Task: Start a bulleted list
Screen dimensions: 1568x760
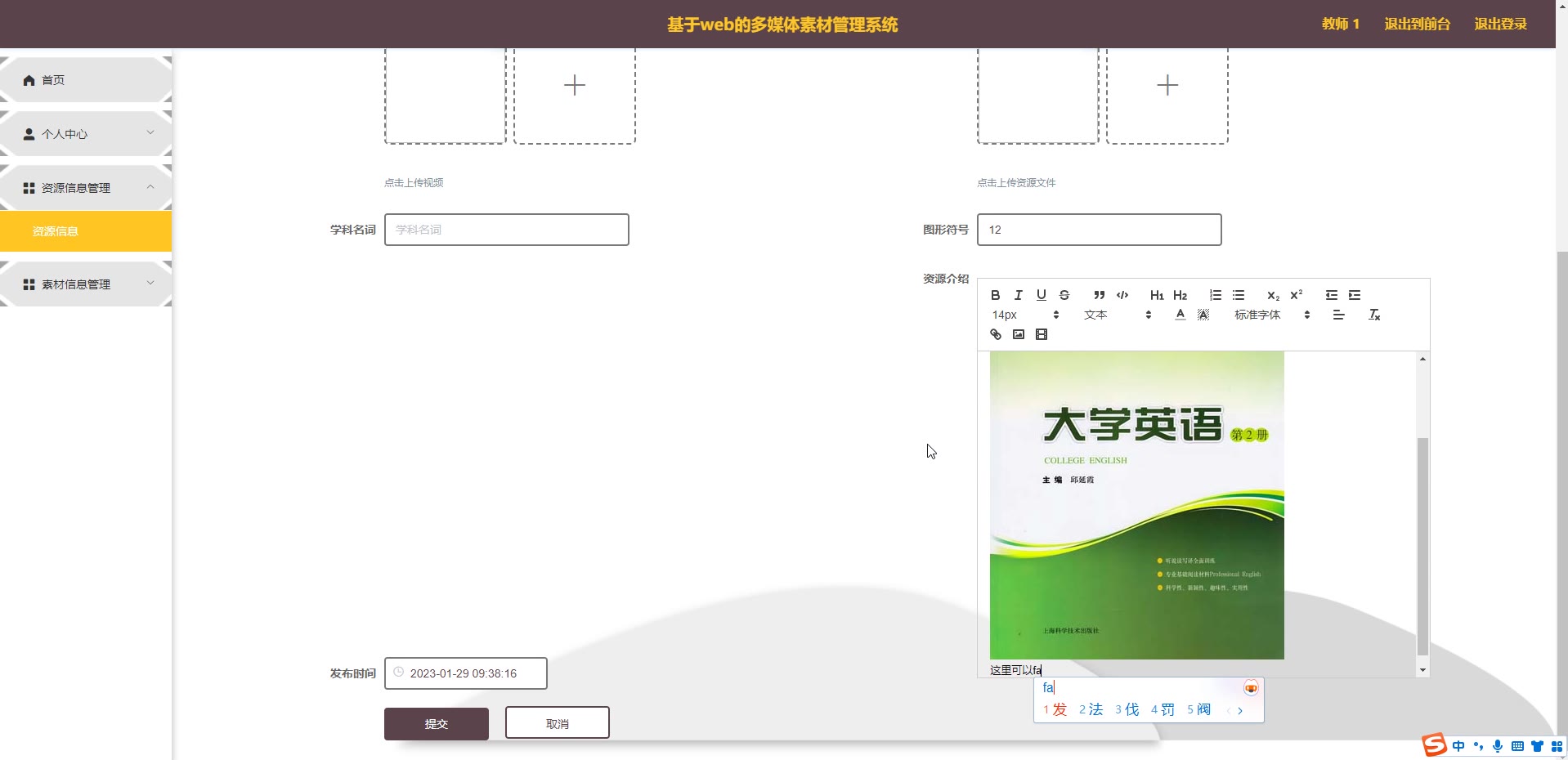Action: tap(1239, 295)
